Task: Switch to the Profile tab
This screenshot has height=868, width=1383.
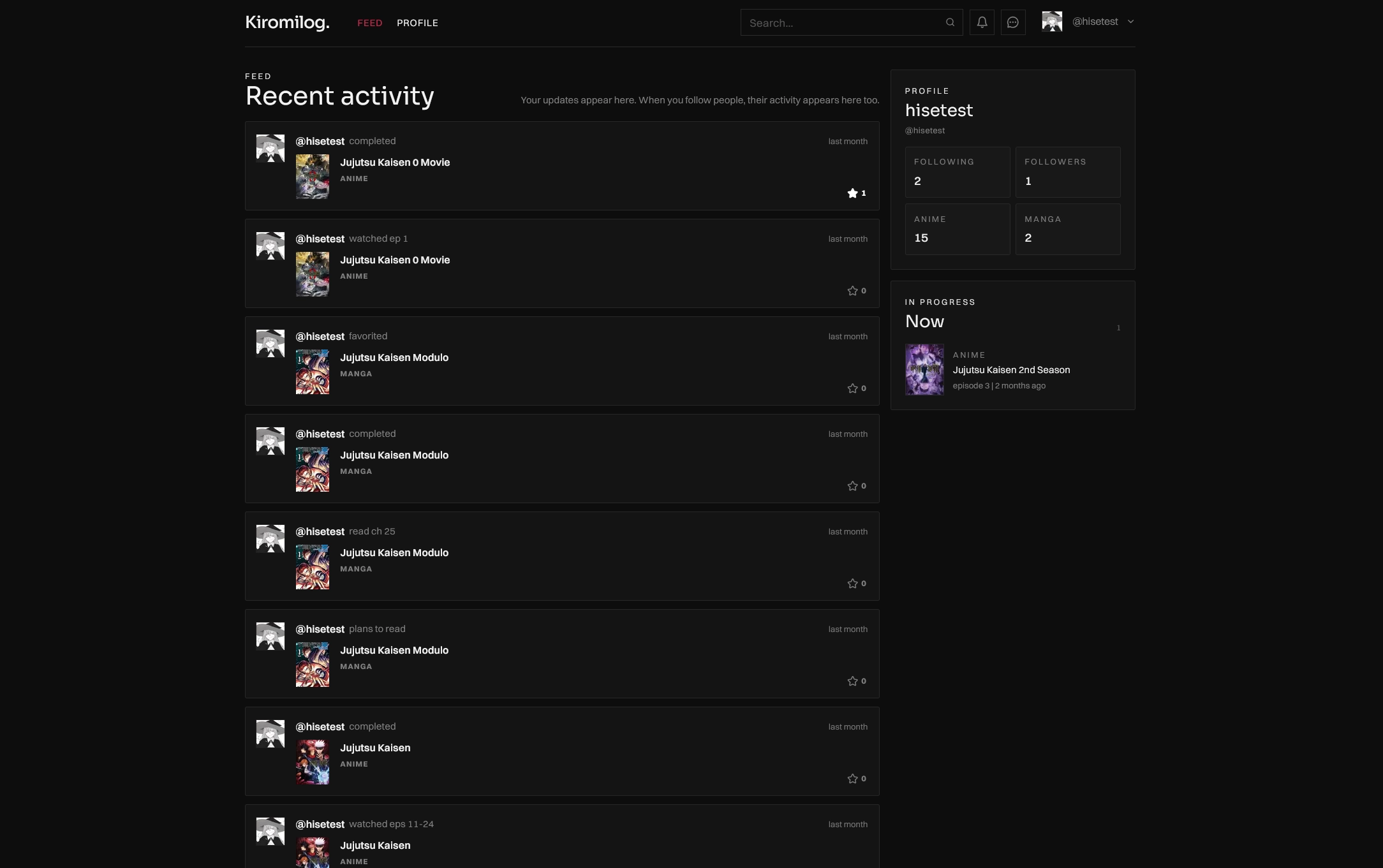Action: [417, 23]
